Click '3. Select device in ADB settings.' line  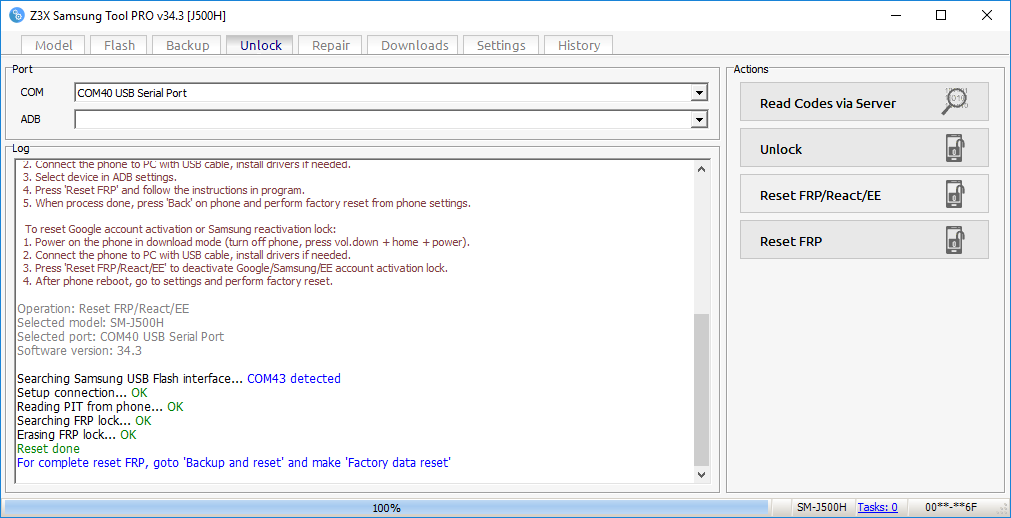[99, 177]
